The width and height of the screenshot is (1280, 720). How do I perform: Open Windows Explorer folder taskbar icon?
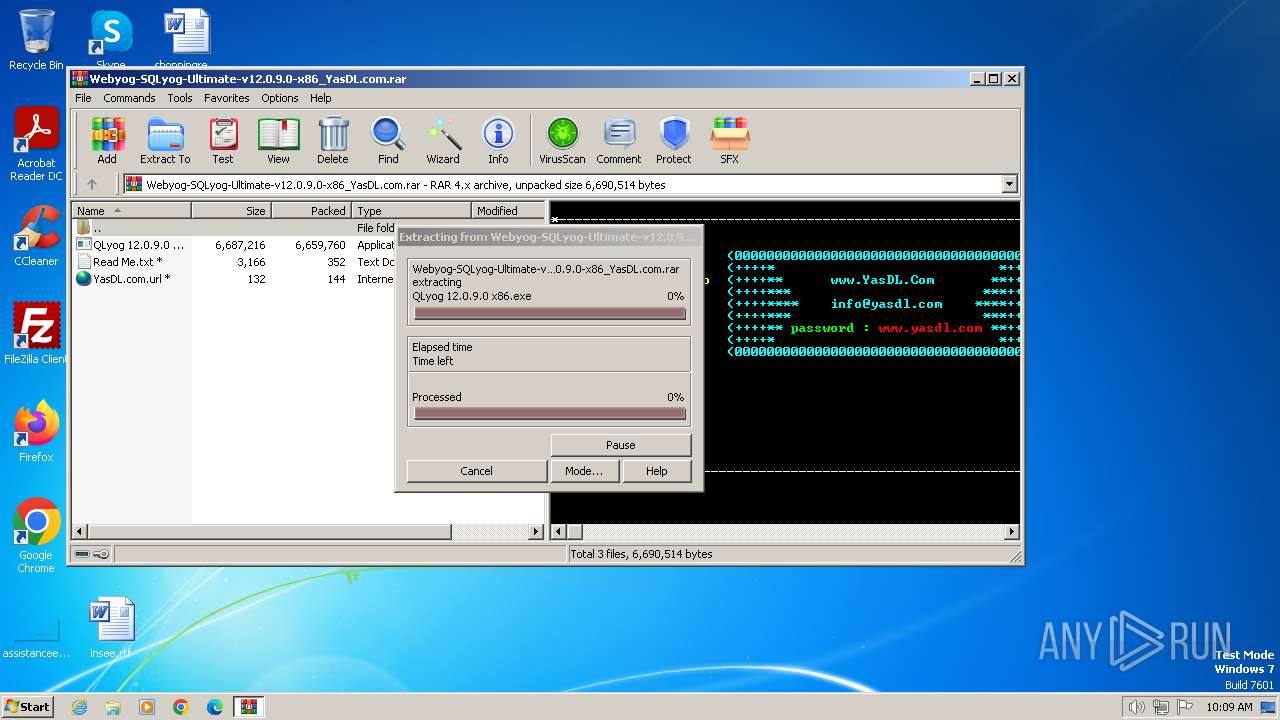[x=113, y=707]
